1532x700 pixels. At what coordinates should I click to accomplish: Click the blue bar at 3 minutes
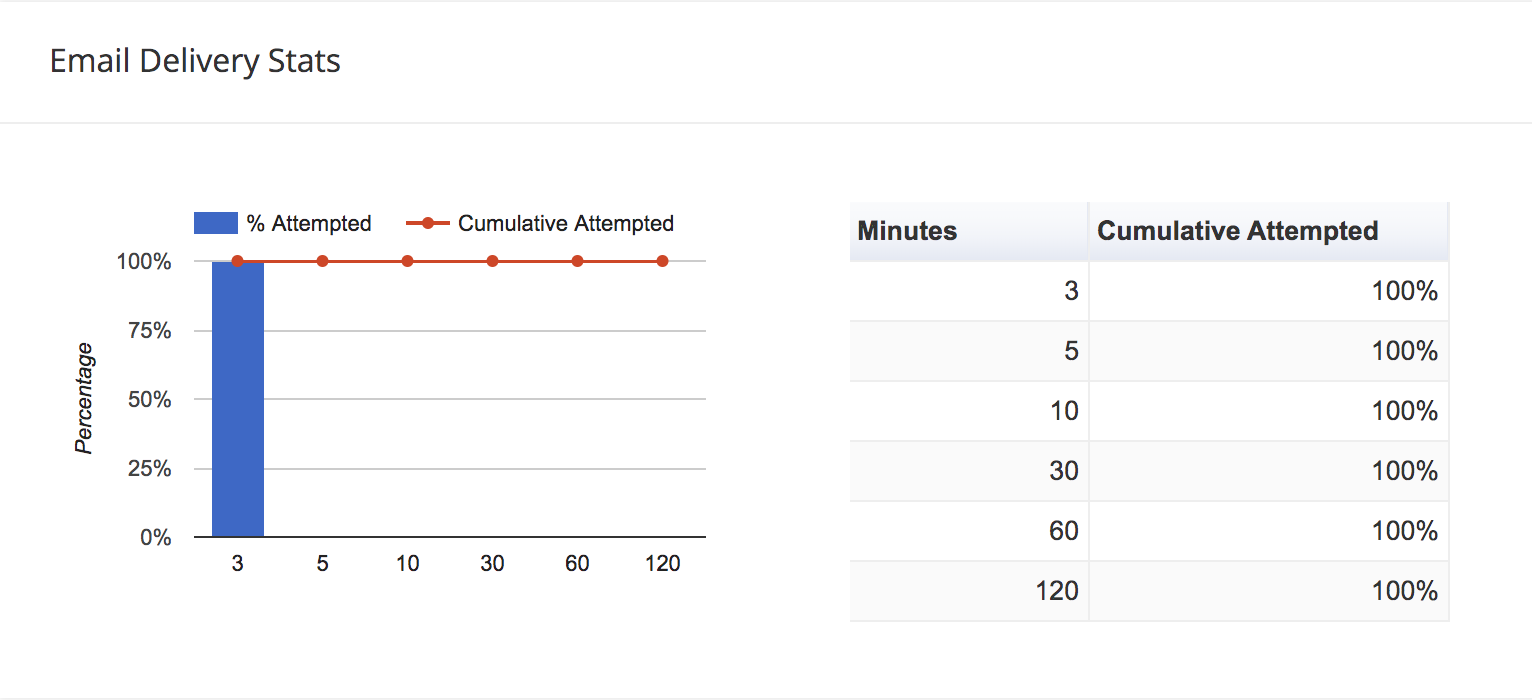(x=238, y=400)
